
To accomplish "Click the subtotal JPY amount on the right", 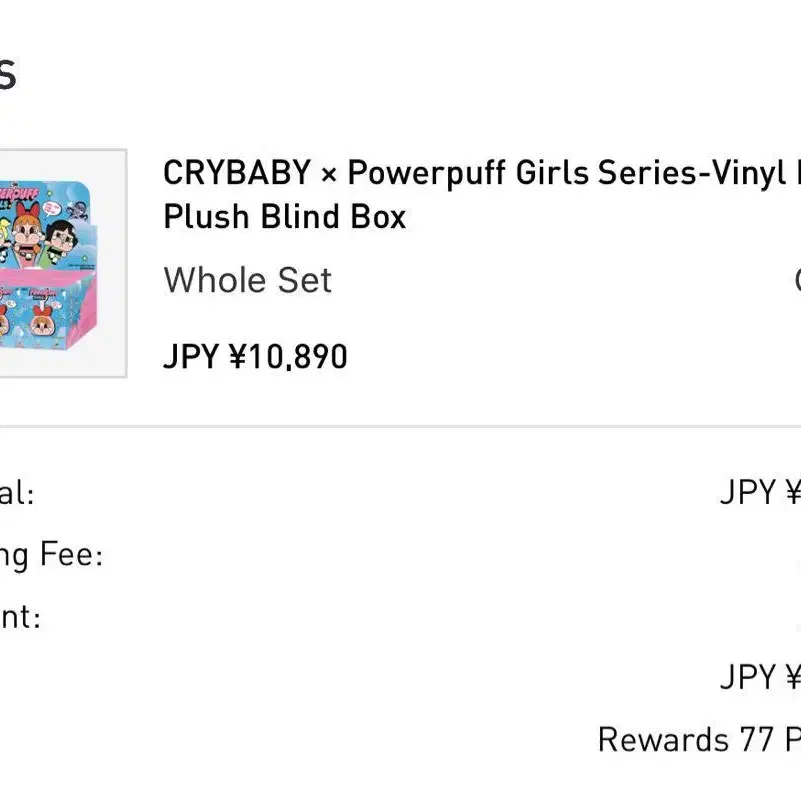I will [760, 492].
